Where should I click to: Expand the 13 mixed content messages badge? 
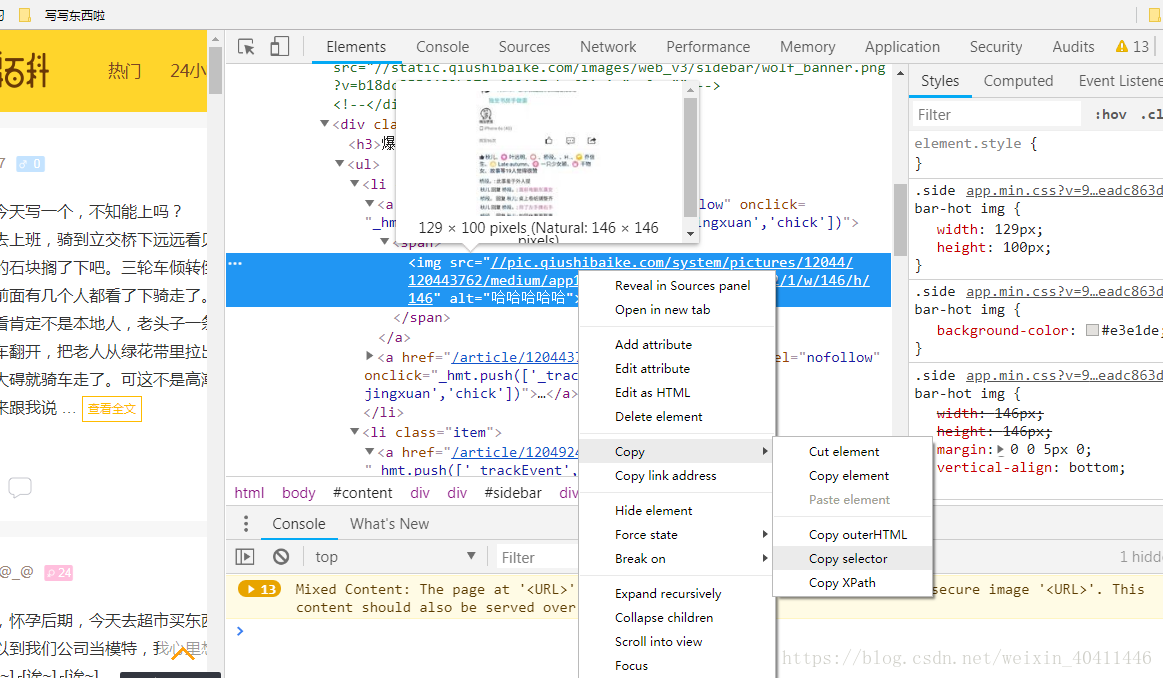click(x=260, y=589)
